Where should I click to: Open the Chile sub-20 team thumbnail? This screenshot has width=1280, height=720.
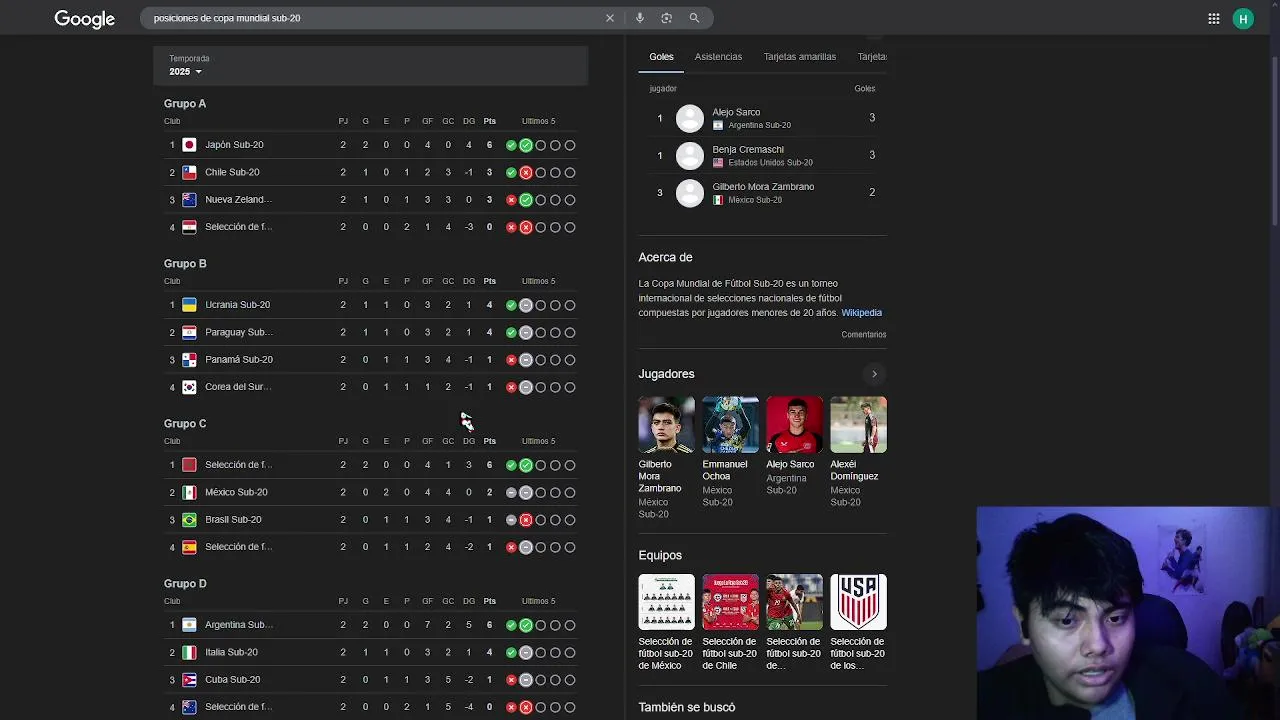[x=730, y=602]
